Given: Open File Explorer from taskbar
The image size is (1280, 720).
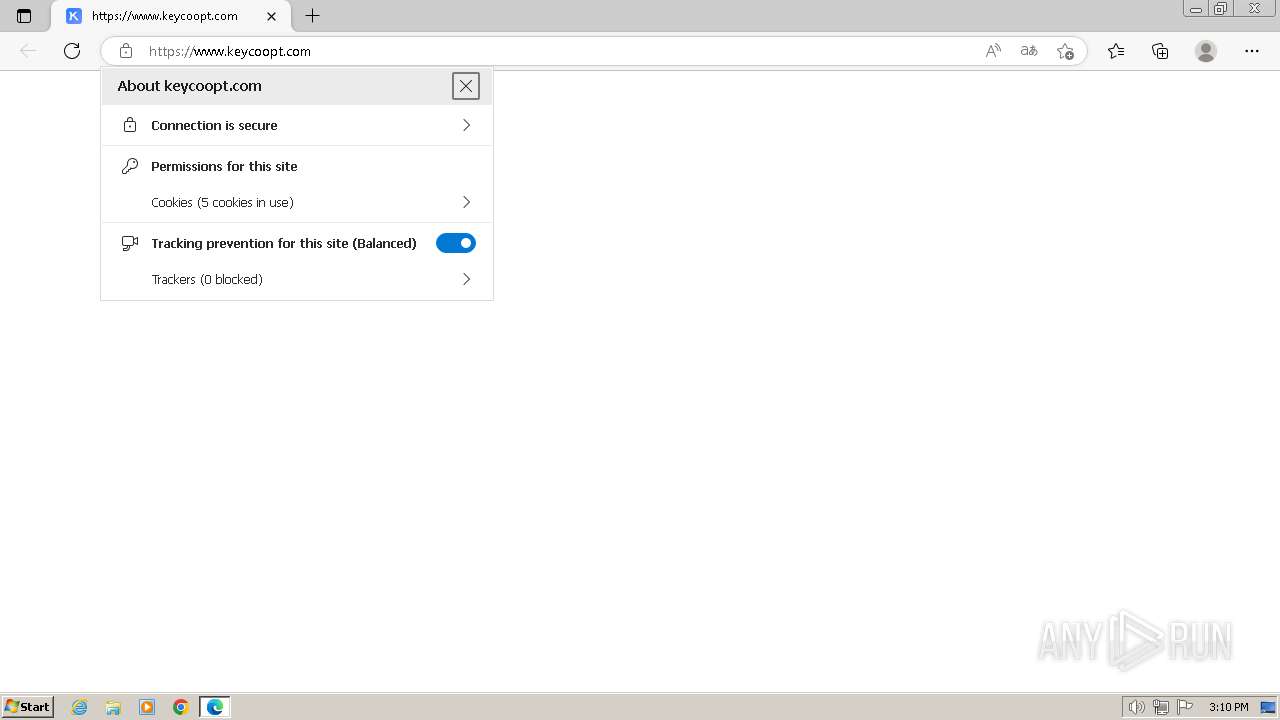Looking at the screenshot, I should (x=113, y=707).
